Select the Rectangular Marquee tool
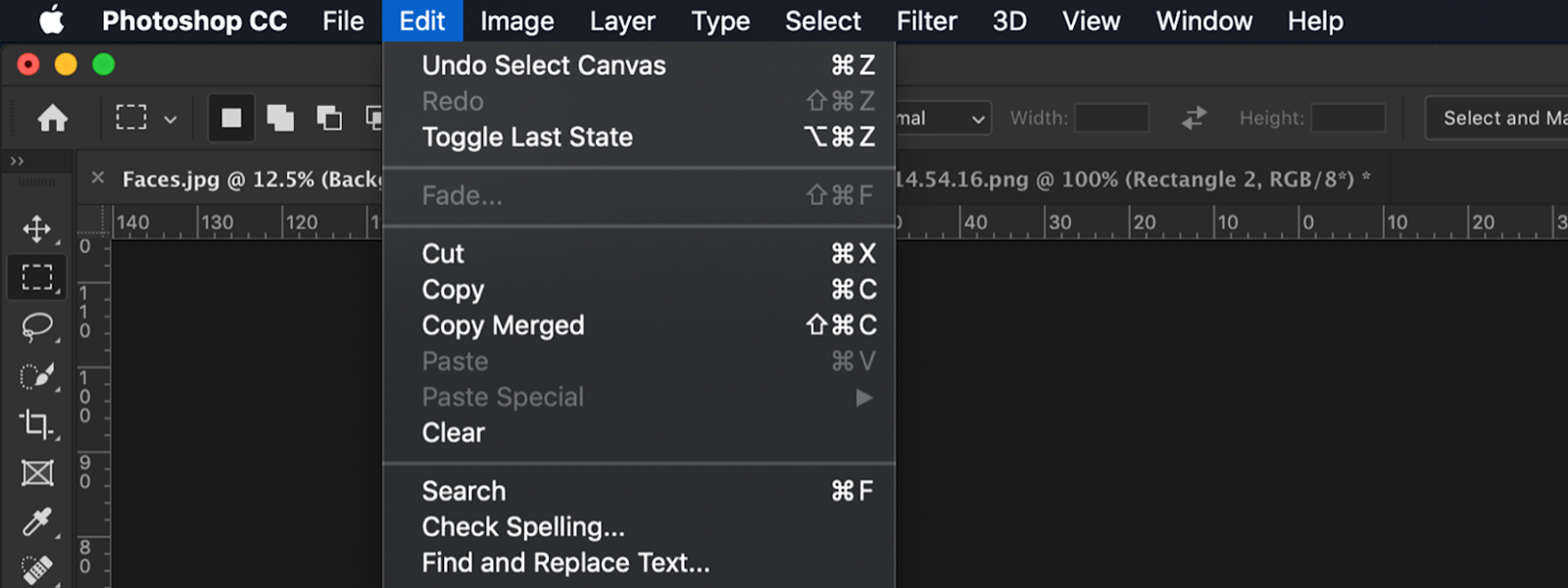Viewport: 1568px width, 588px height. [x=37, y=277]
